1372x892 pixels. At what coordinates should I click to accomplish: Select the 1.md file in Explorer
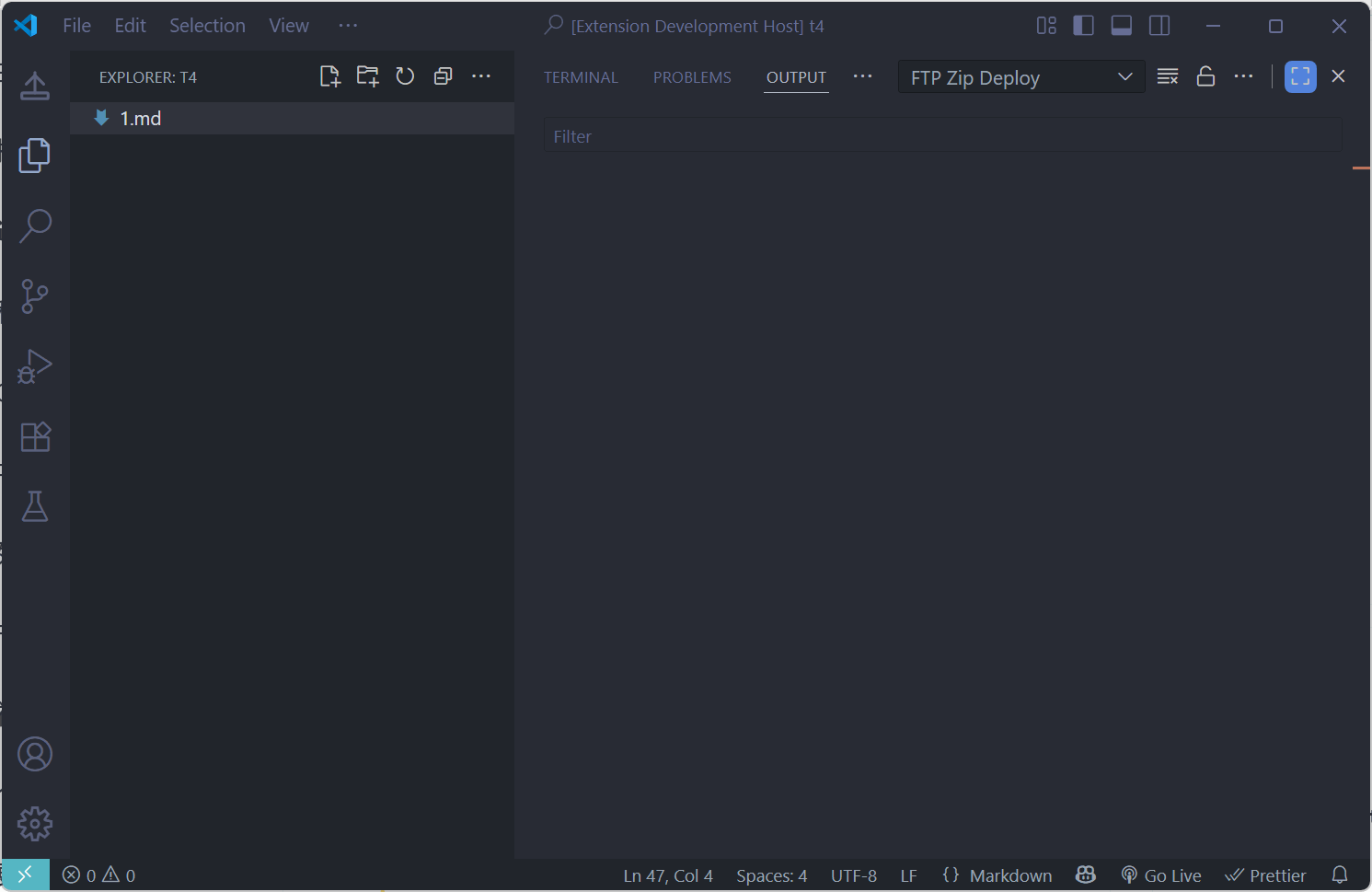tap(292, 118)
